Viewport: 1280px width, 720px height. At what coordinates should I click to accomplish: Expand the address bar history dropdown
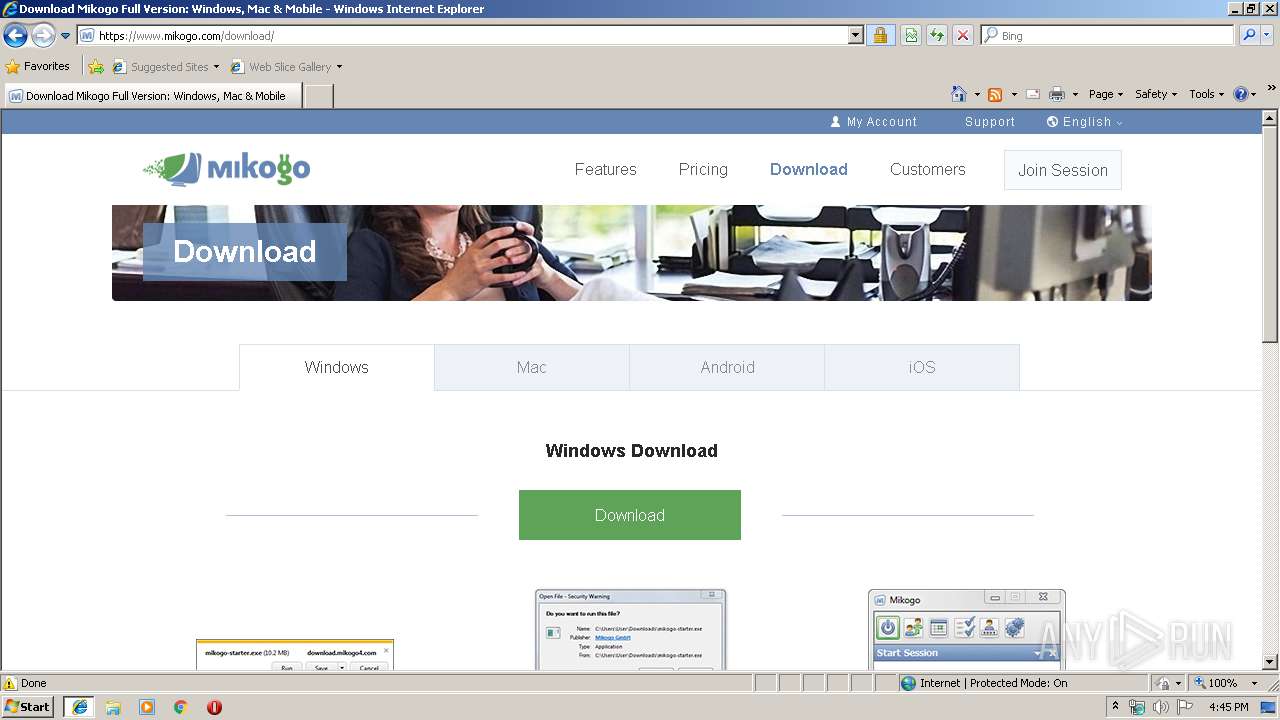point(855,36)
